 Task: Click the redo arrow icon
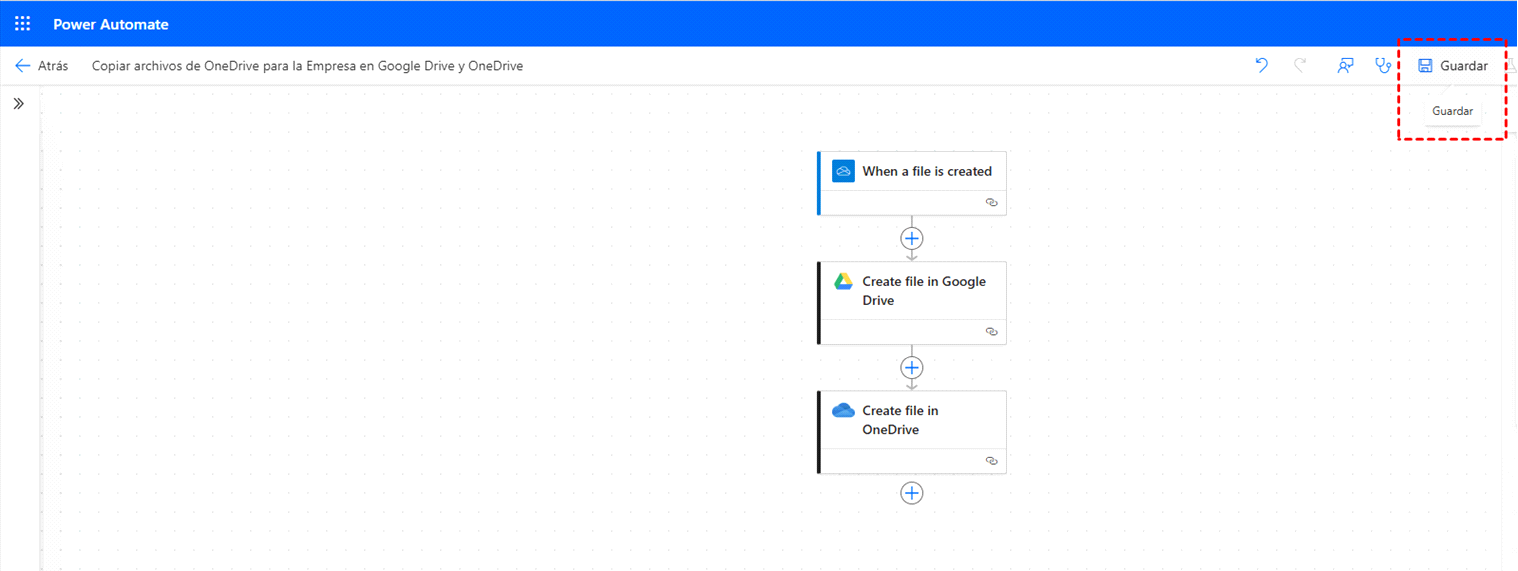coord(1300,66)
